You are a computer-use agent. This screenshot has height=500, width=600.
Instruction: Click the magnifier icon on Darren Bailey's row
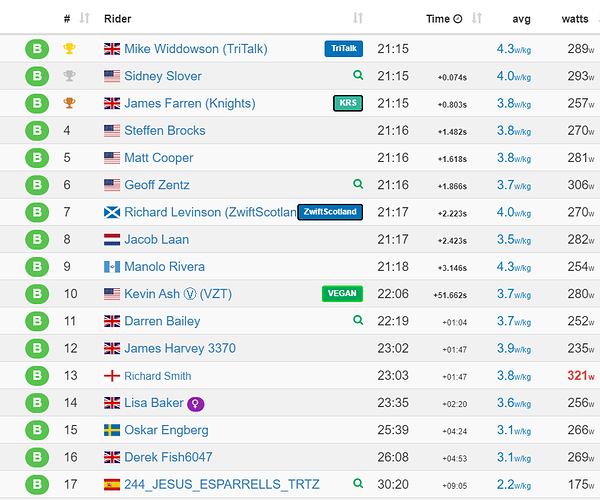click(x=358, y=320)
